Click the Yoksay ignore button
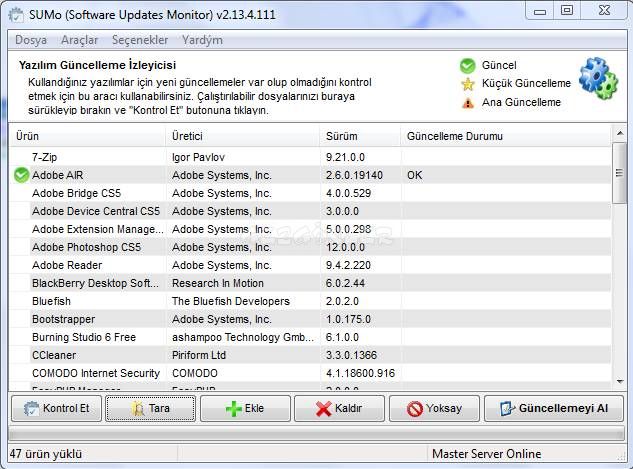 [x=434, y=408]
